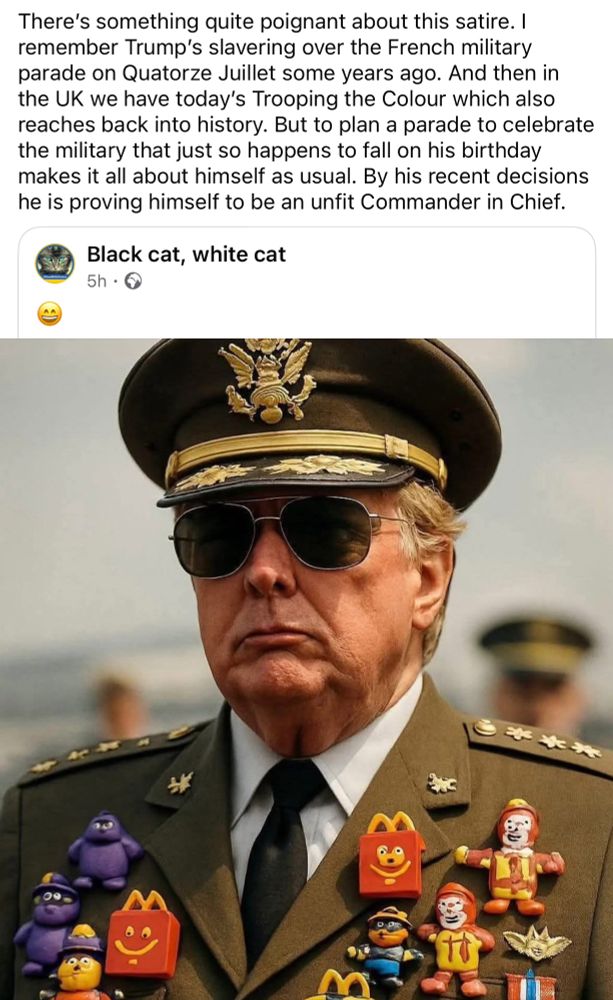613x1000 pixels.
Task: Click the 5h timestamp link
Action: (x=96, y=281)
